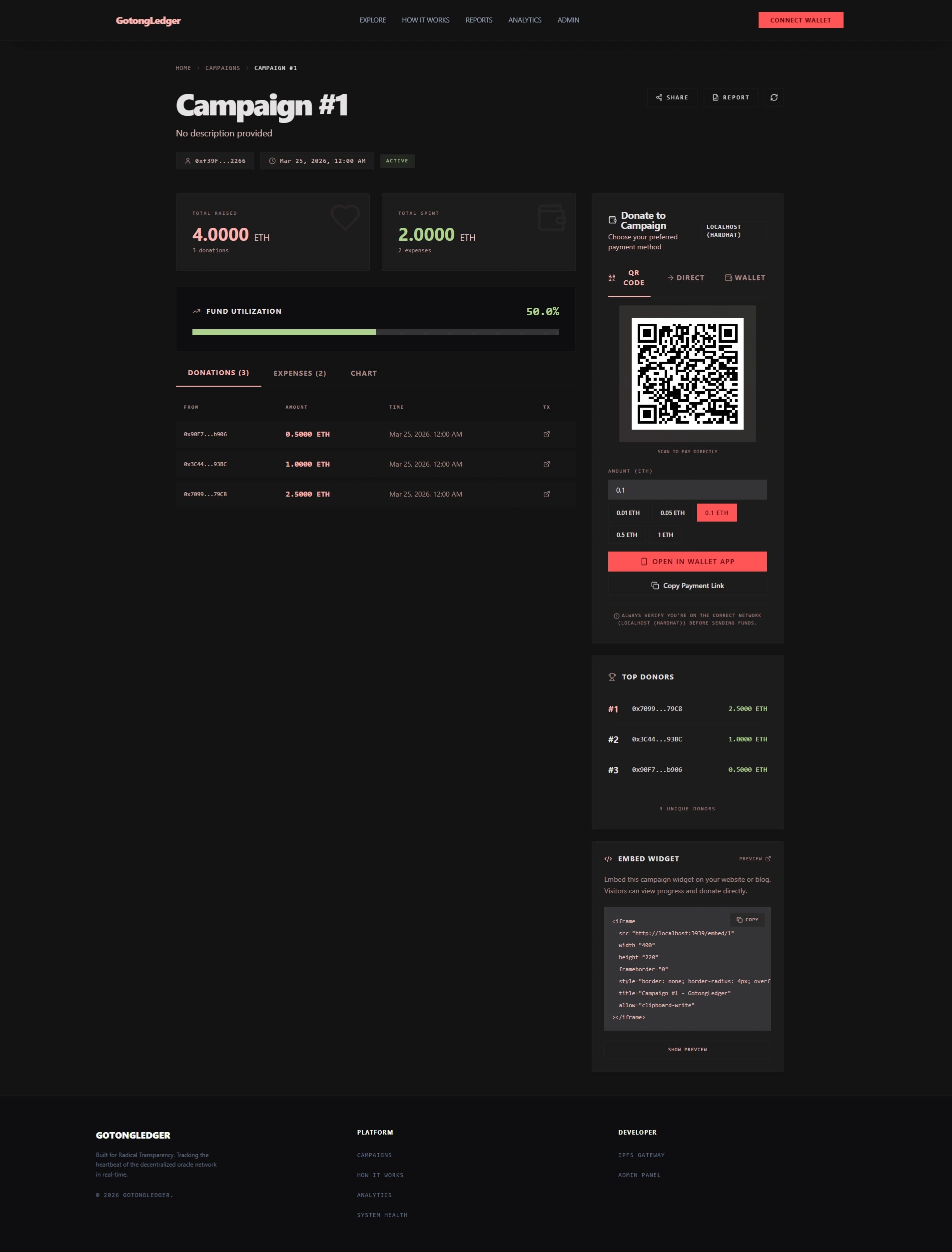Open the embed widget preview external link
This screenshot has width=952, height=1252.
click(755, 858)
